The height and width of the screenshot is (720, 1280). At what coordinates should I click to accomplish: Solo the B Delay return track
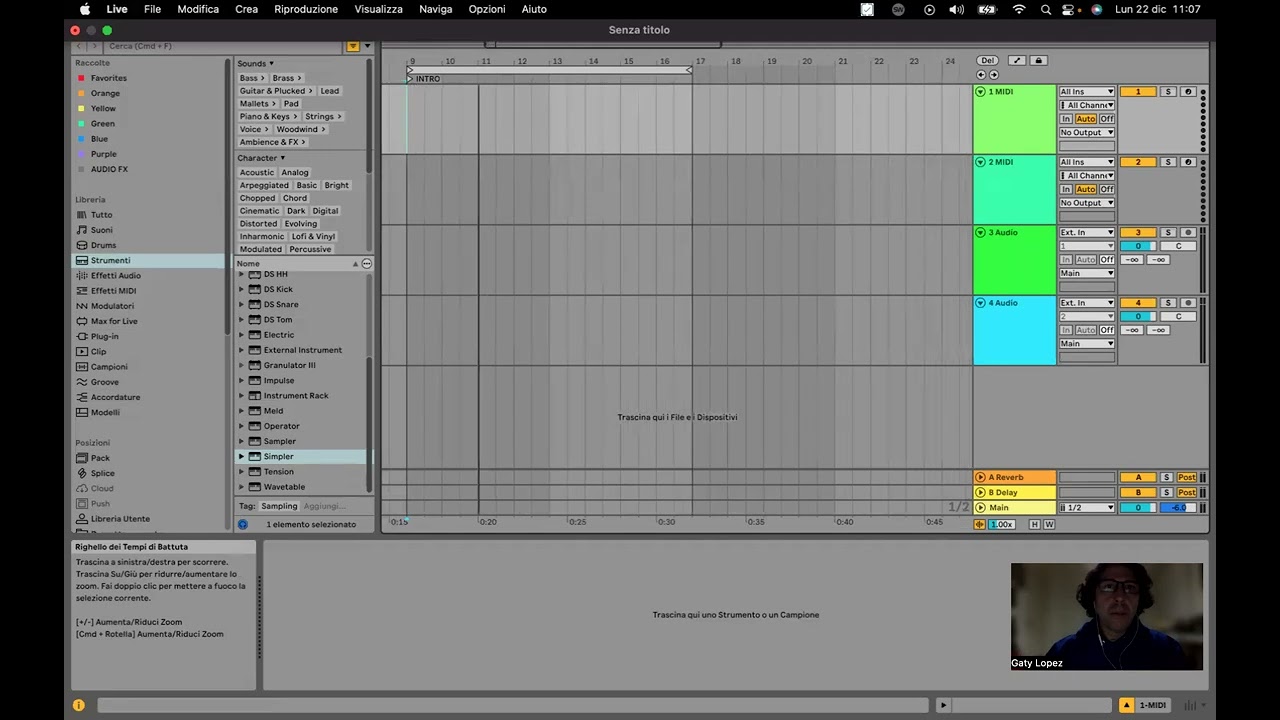tap(1167, 493)
